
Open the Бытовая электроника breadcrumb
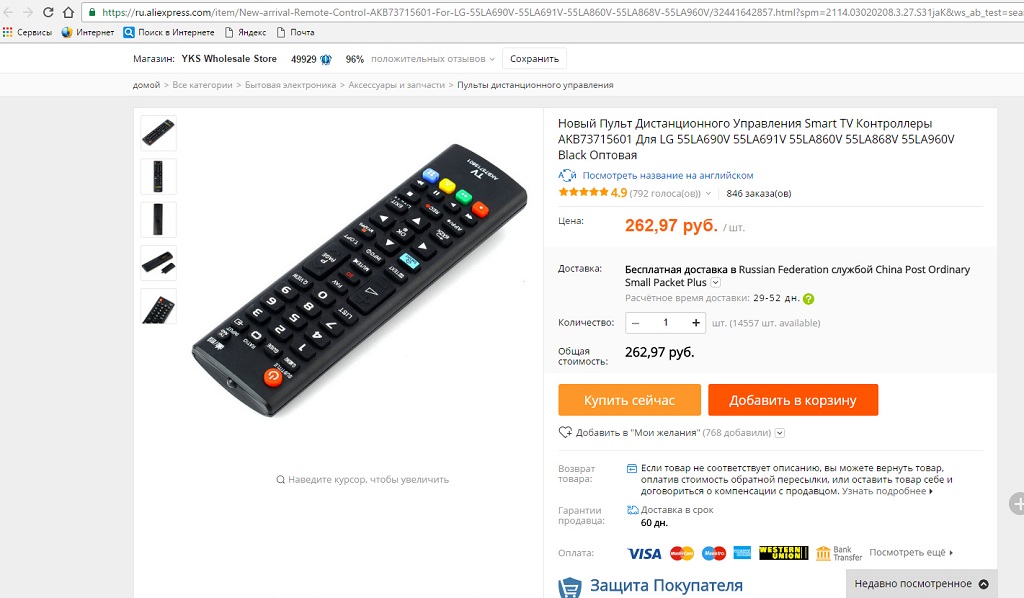(x=291, y=85)
